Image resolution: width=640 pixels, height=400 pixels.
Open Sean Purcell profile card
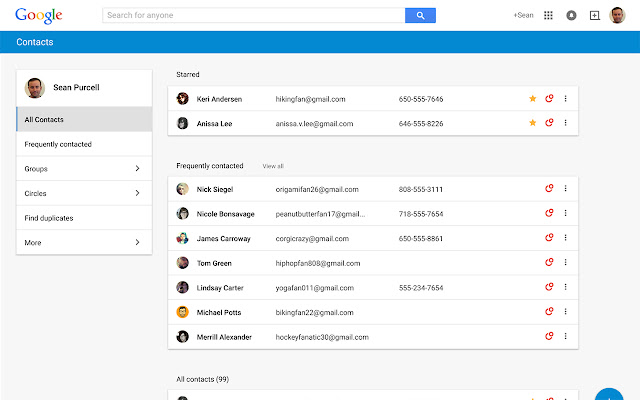[84, 88]
